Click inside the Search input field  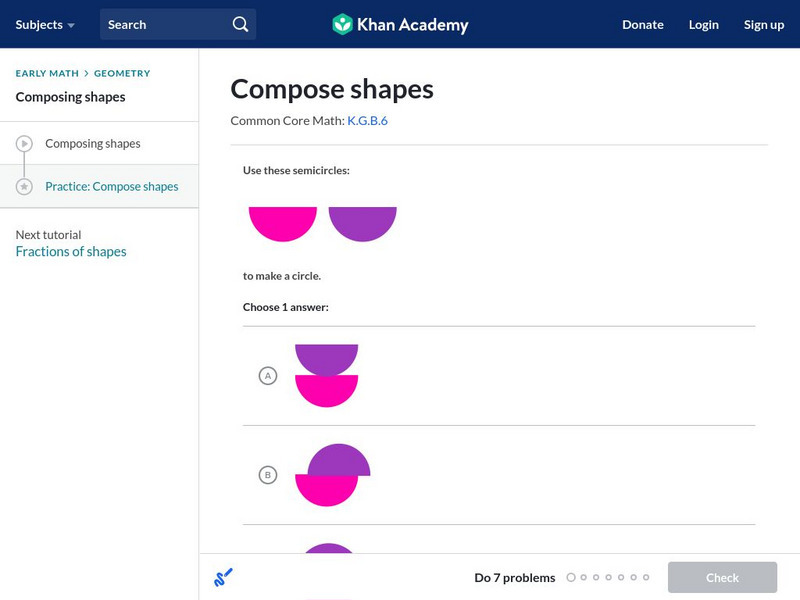(x=165, y=24)
